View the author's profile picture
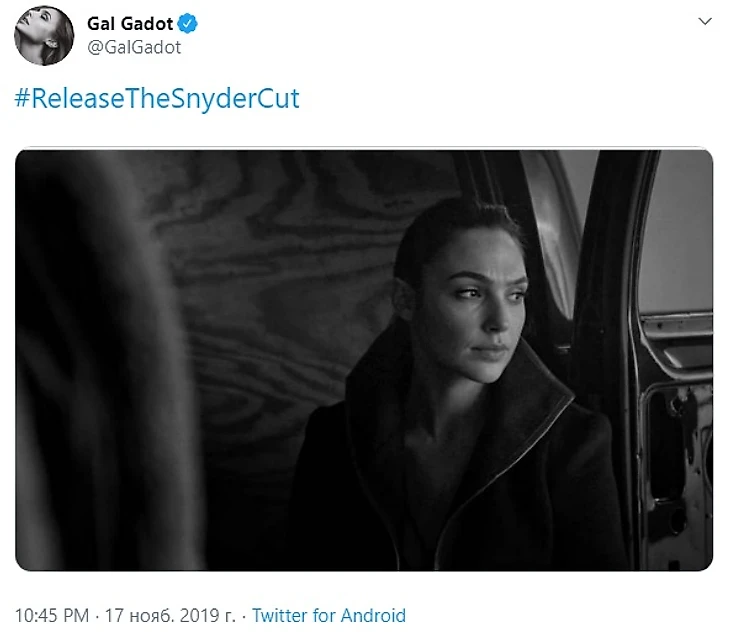 (x=43, y=35)
